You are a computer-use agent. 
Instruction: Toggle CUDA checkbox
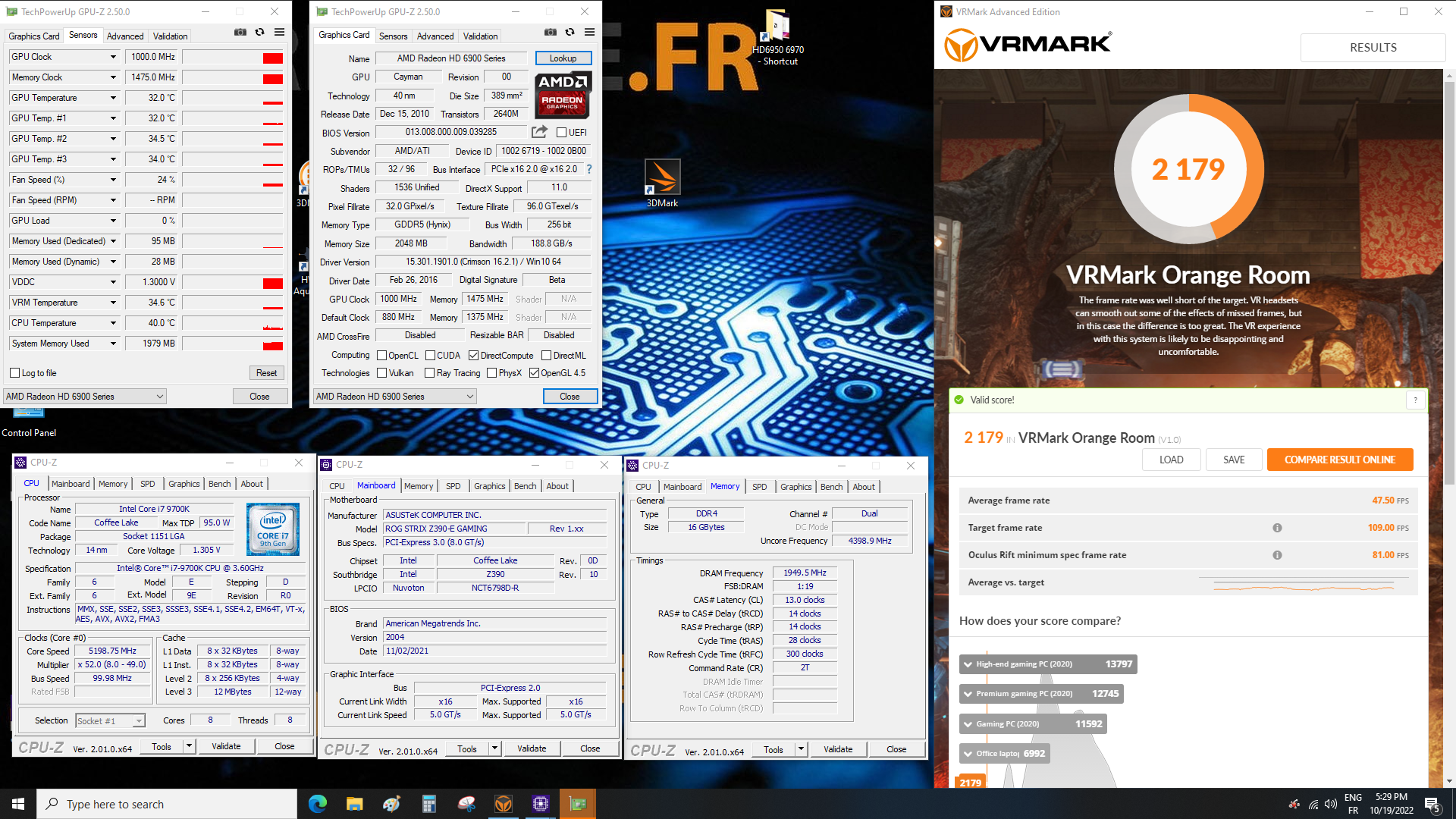click(x=430, y=356)
